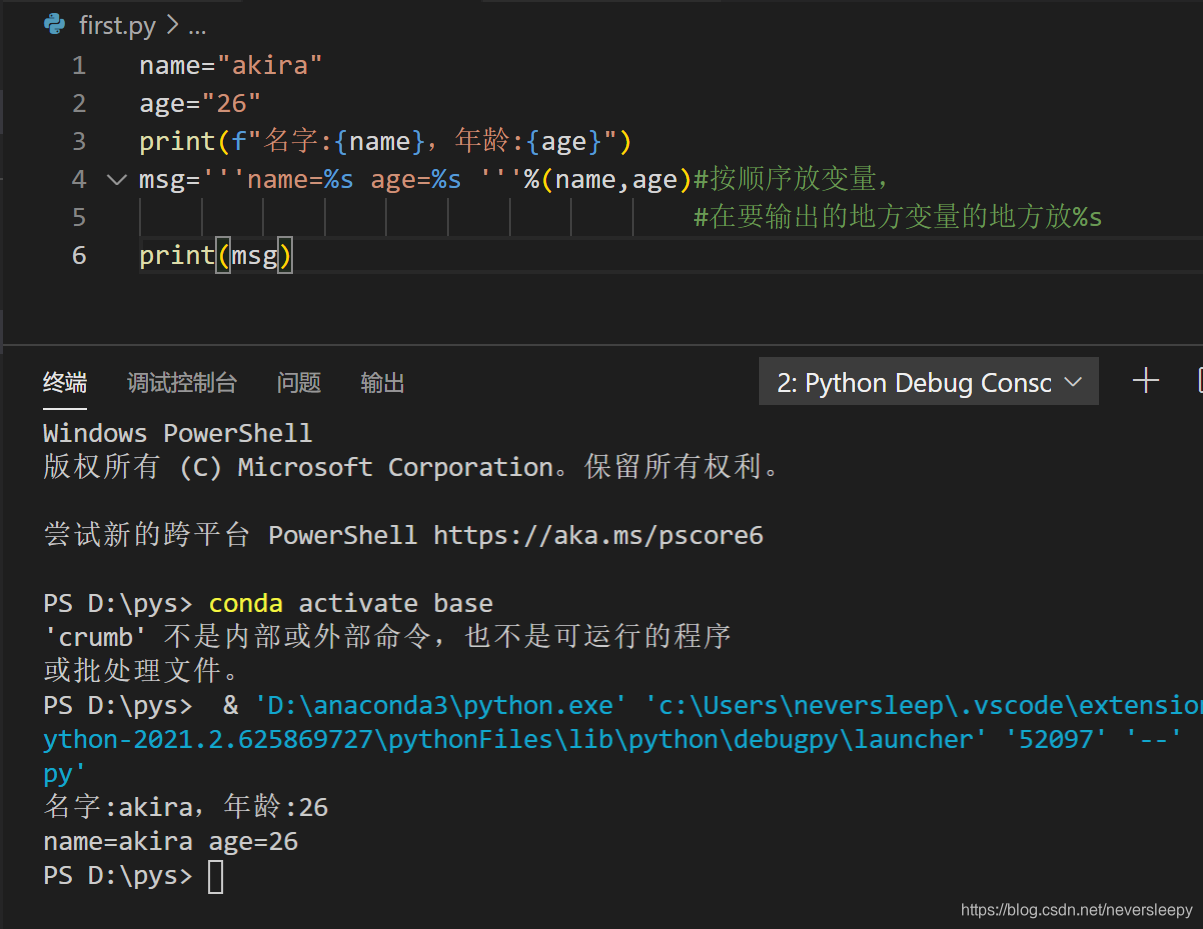The image size is (1203, 929).
Task: Click the terminal prompt to place cursor
Action: coord(213,875)
